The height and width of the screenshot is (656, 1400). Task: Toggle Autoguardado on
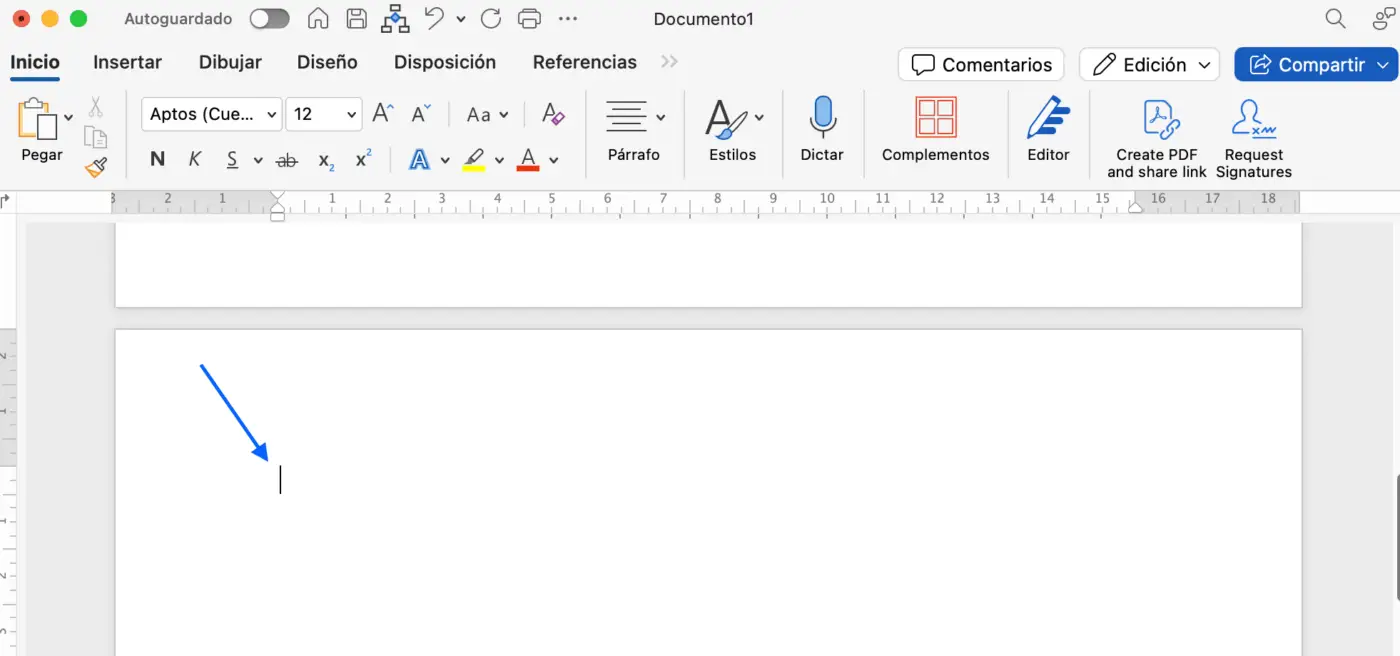(x=268, y=18)
